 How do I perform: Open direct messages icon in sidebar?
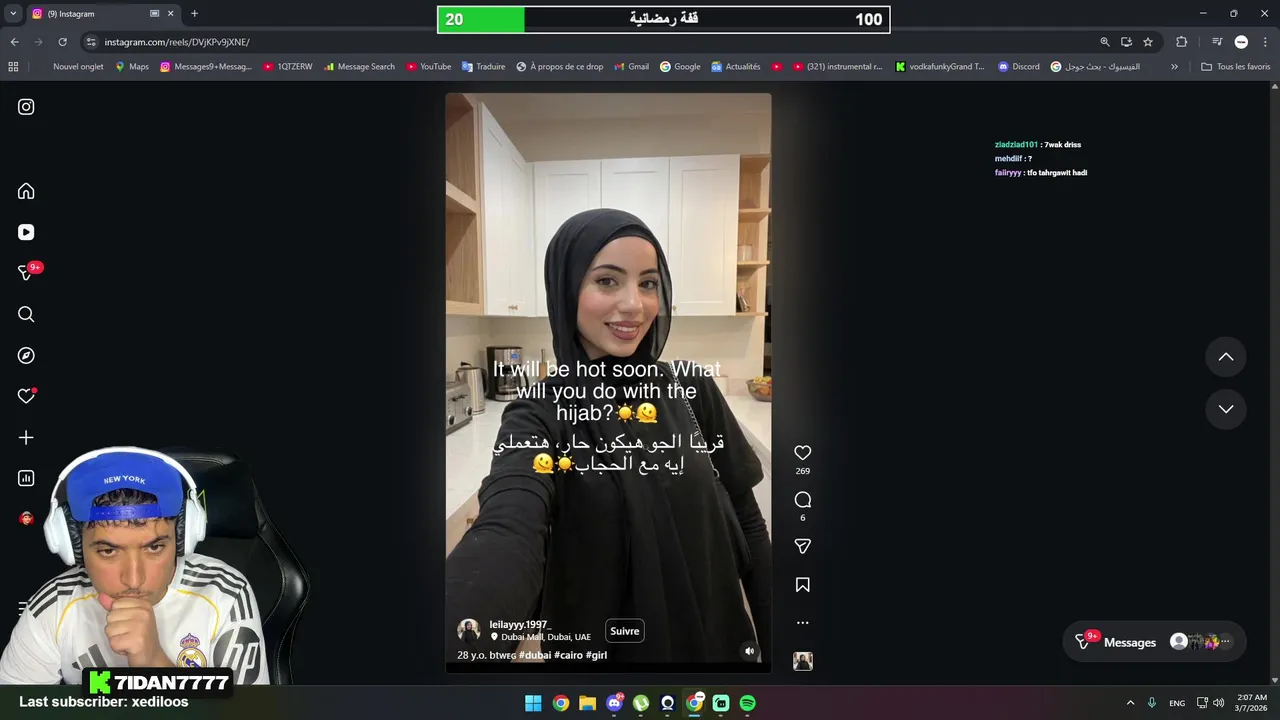[26, 273]
